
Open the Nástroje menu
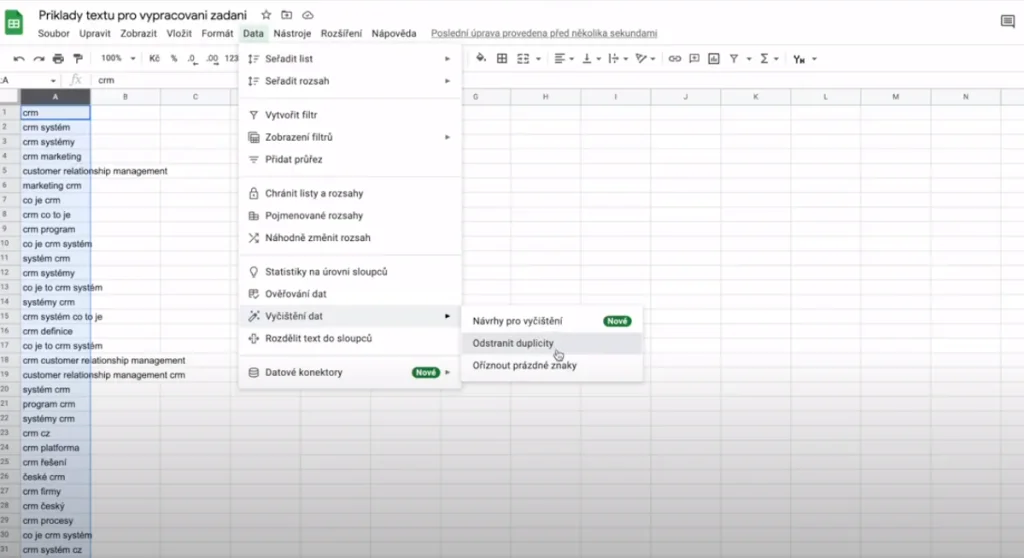[292, 33]
